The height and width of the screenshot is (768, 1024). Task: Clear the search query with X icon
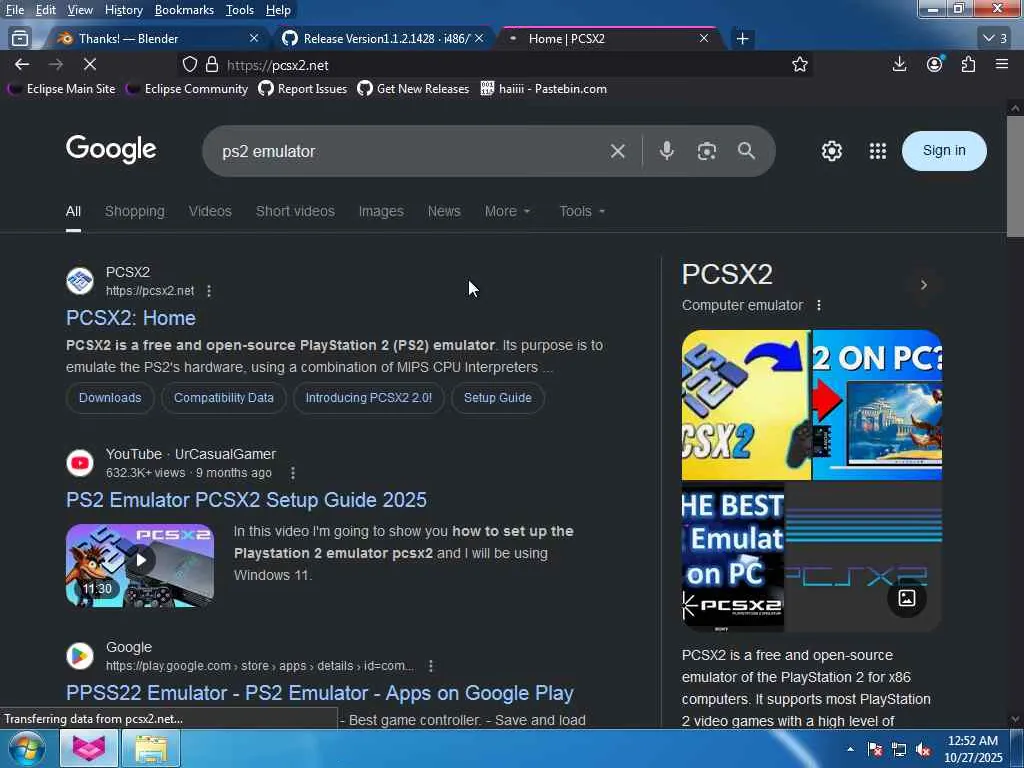[617, 151]
